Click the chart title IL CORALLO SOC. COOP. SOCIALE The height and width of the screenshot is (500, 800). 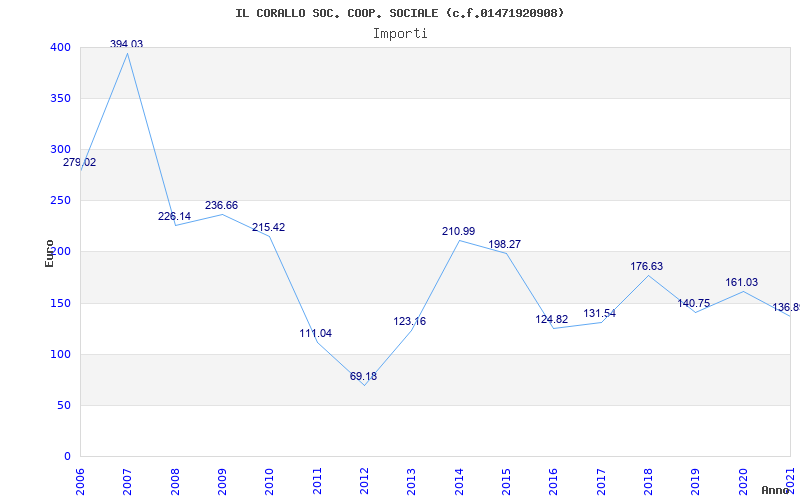tap(400, 13)
